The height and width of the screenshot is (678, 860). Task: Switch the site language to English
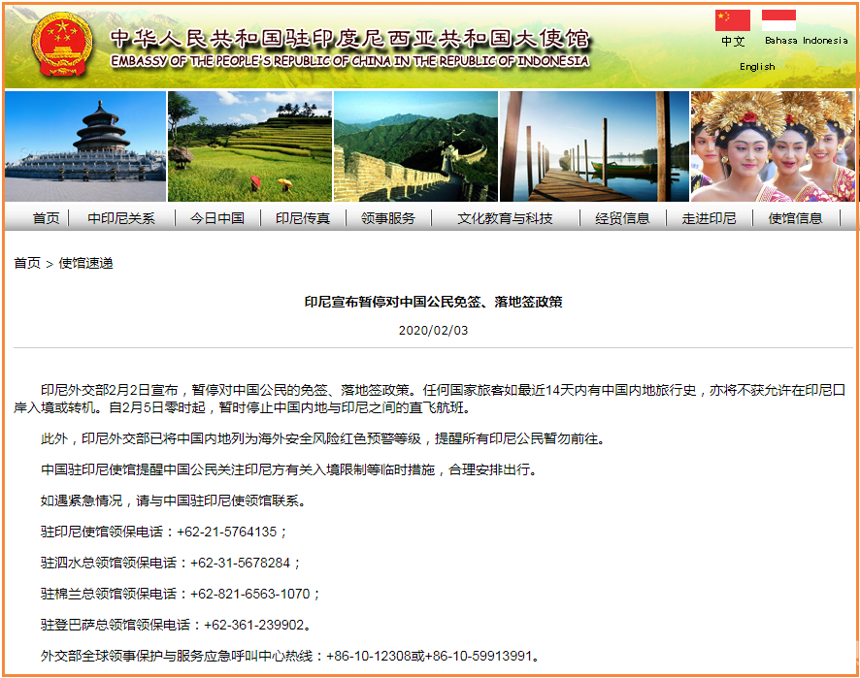[757, 67]
